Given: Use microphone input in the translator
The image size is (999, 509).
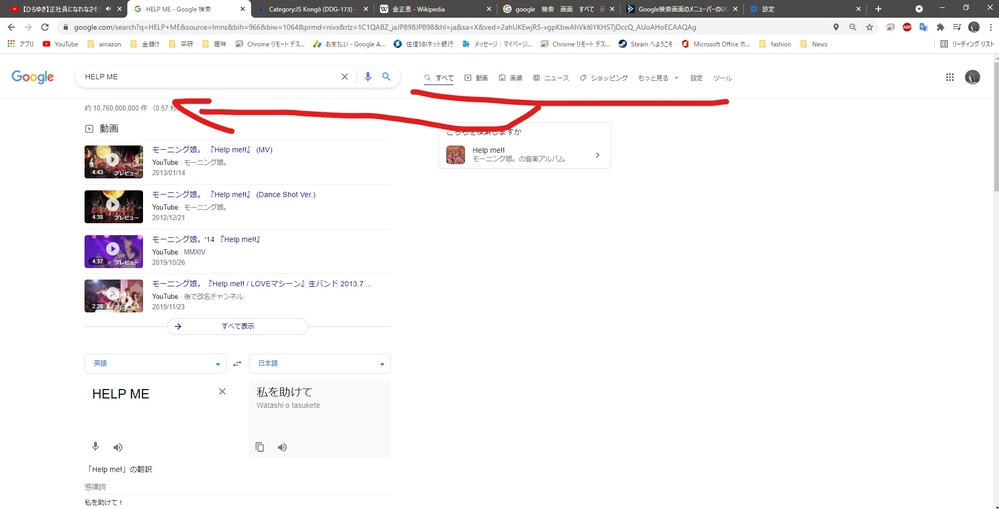Looking at the screenshot, I should pos(96,447).
